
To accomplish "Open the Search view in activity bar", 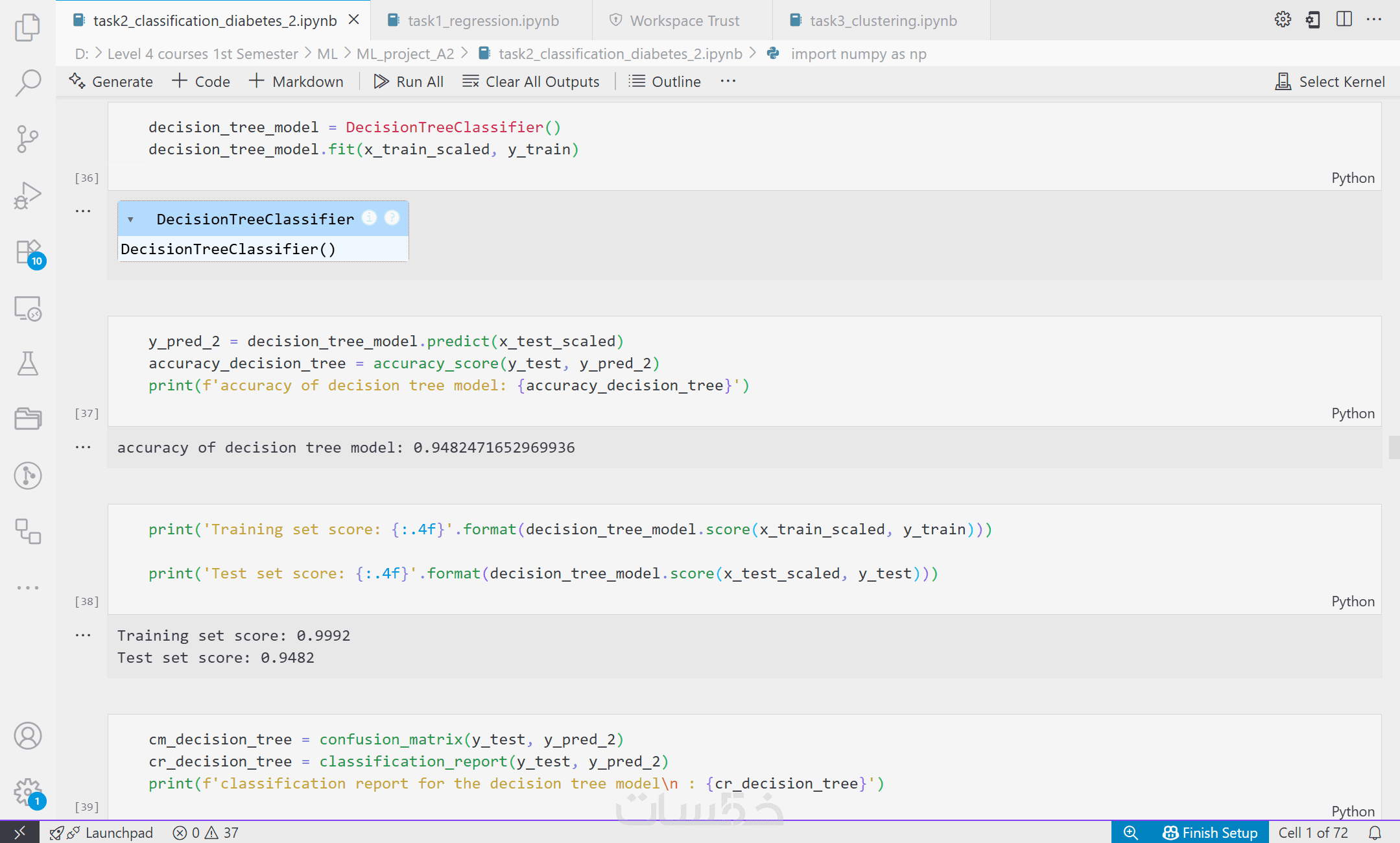I will (27, 82).
